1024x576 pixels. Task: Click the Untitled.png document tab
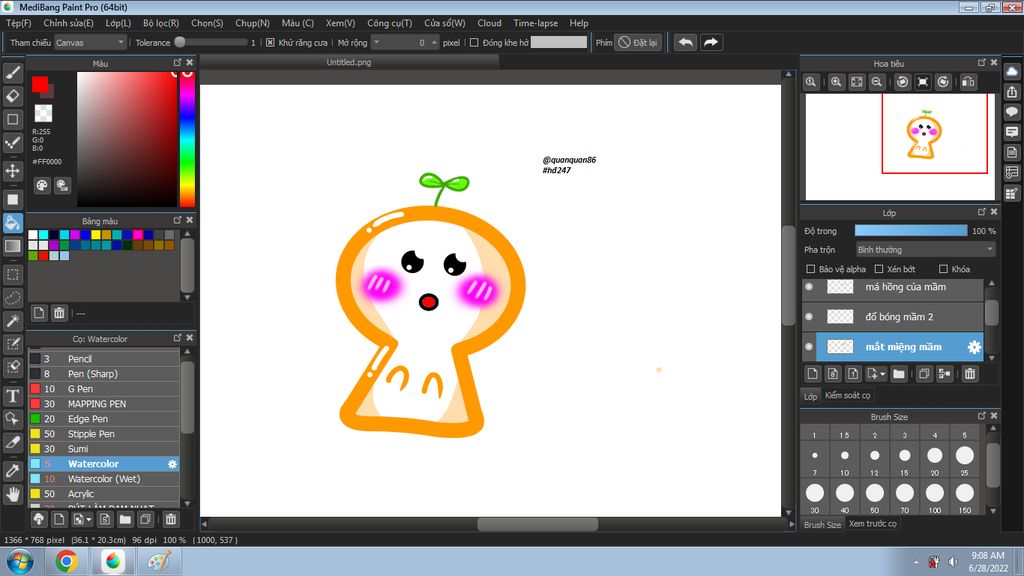[x=349, y=62]
